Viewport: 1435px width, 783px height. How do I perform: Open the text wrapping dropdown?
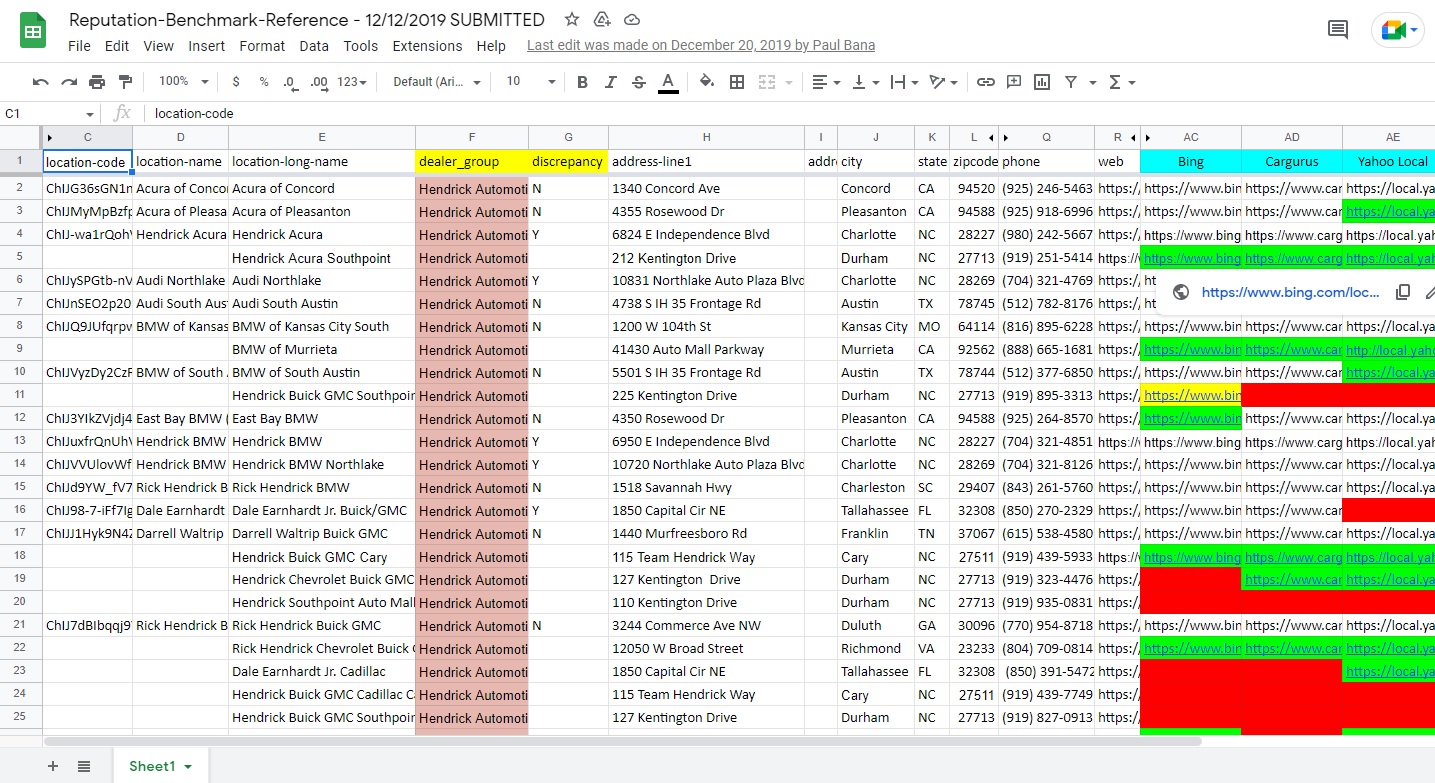coord(903,82)
